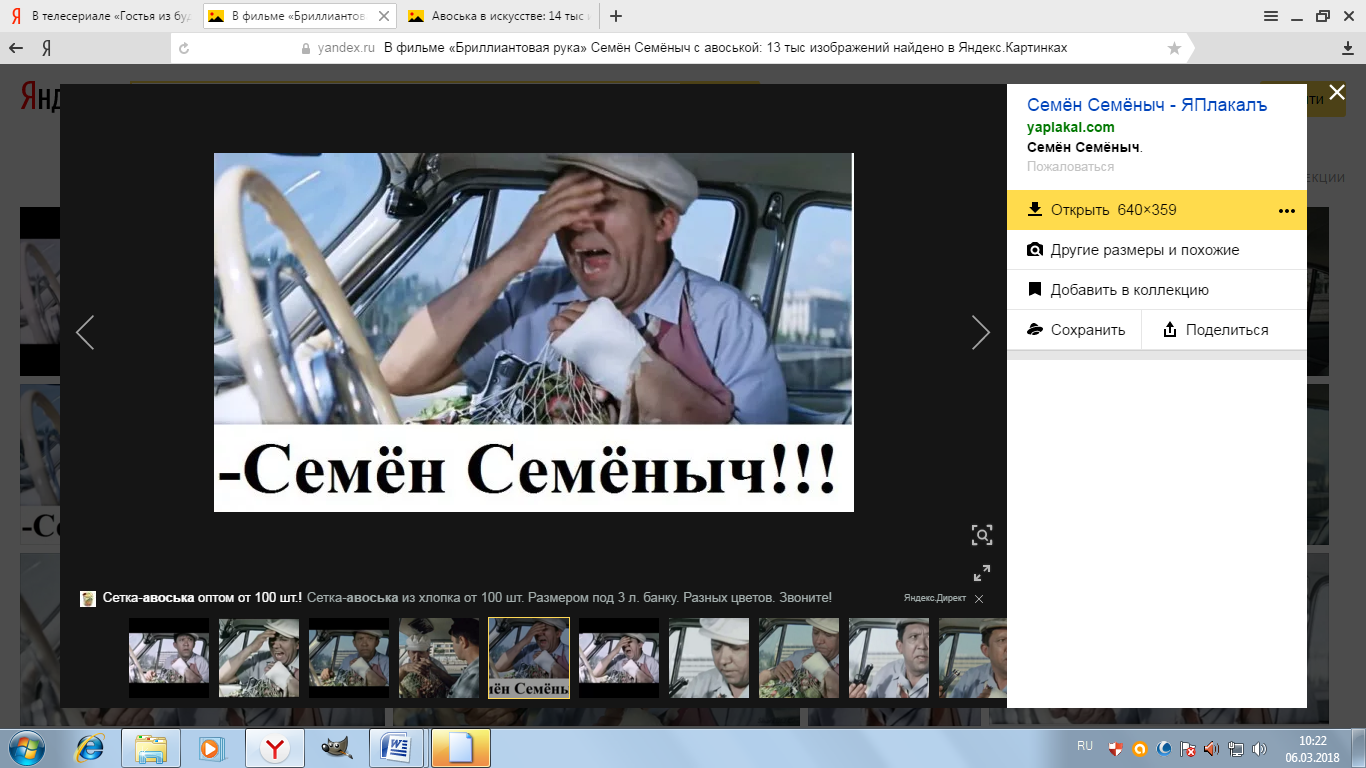This screenshot has height=768, width=1366.
Task: Click the lock icon in the address bar
Action: [307, 48]
